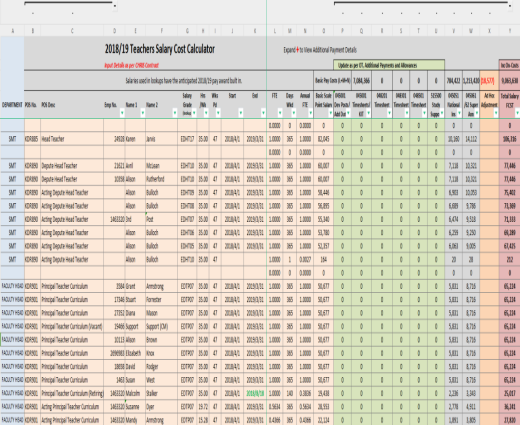Open the Annual FTE filter dropdown
Screen dimensions: 520x426
click(x=310, y=113)
